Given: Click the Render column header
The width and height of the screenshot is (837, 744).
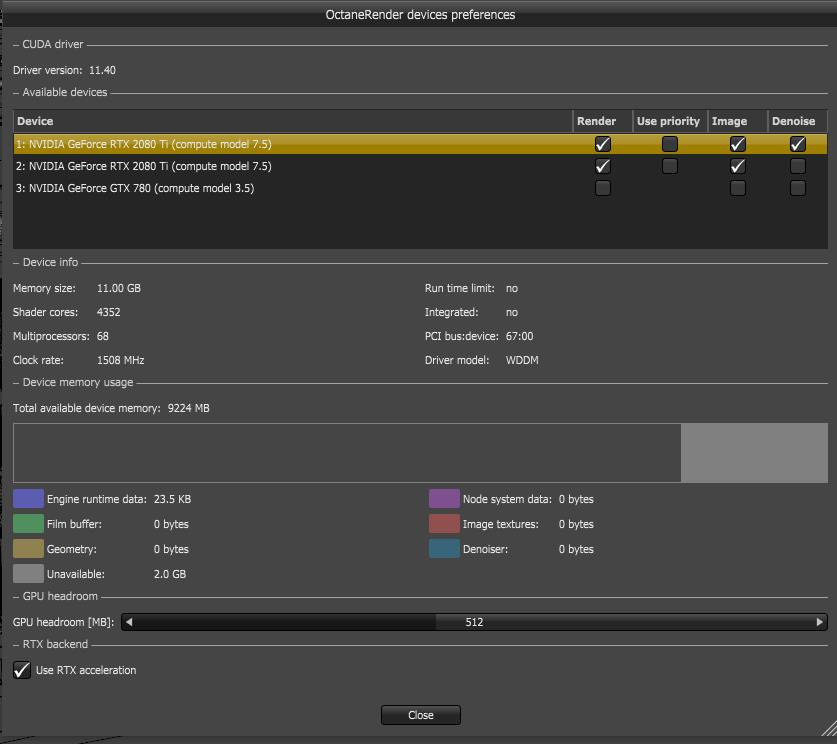Looking at the screenshot, I should 603,121.
